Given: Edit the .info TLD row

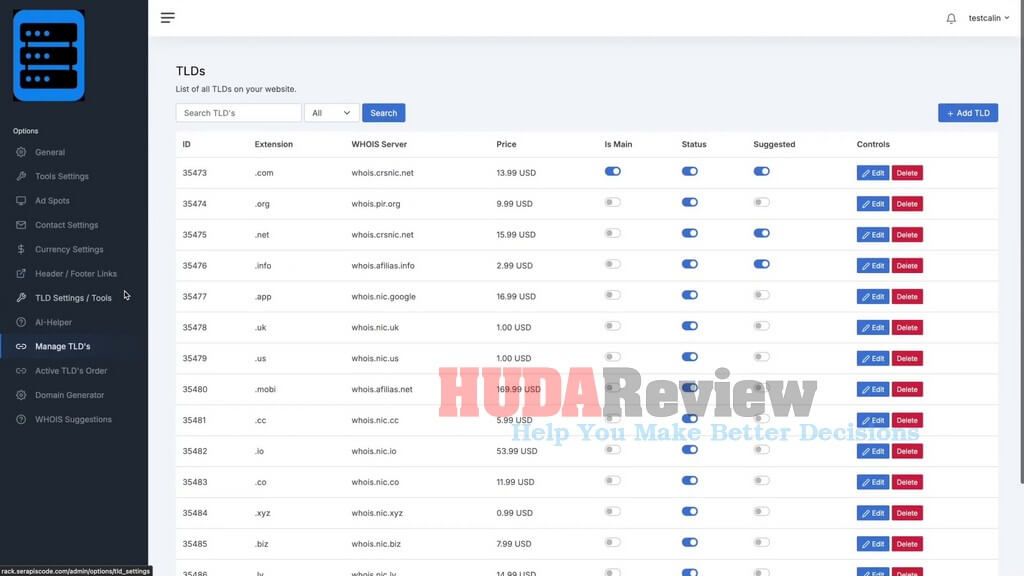Looking at the screenshot, I should 872,266.
